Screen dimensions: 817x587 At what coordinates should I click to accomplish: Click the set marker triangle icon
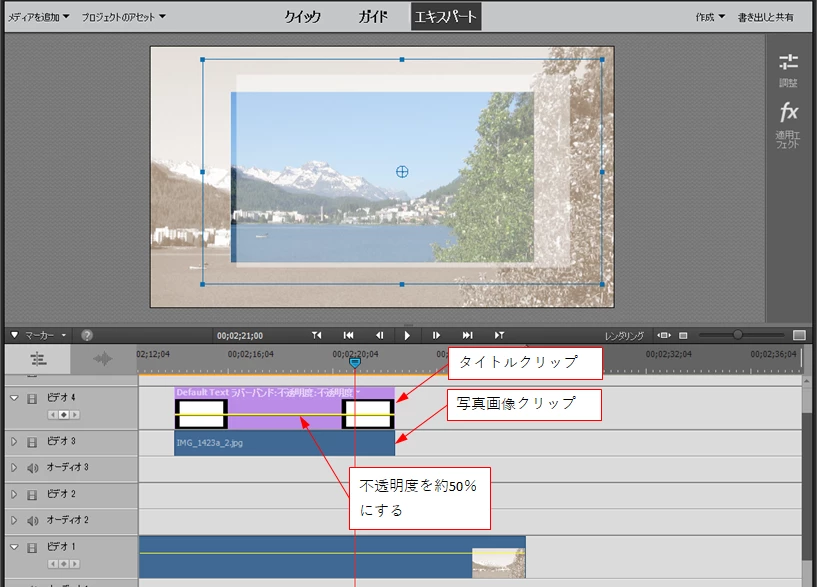point(15,335)
